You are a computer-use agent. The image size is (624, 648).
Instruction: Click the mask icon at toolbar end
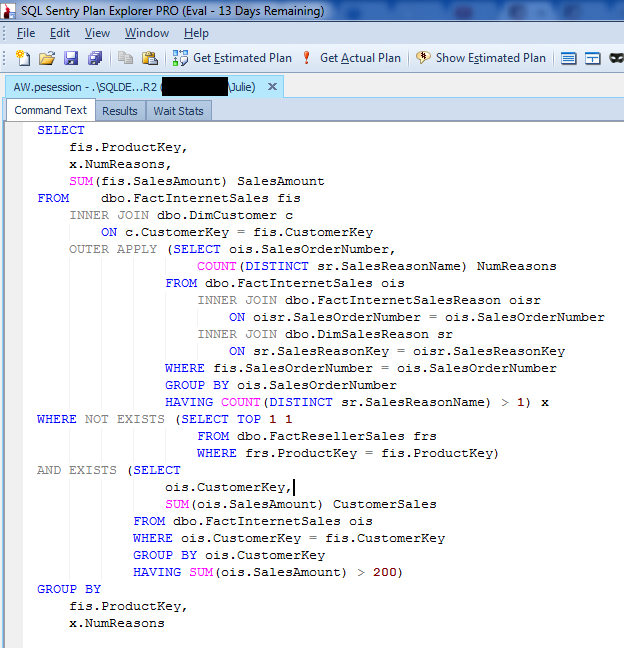[x=617, y=58]
